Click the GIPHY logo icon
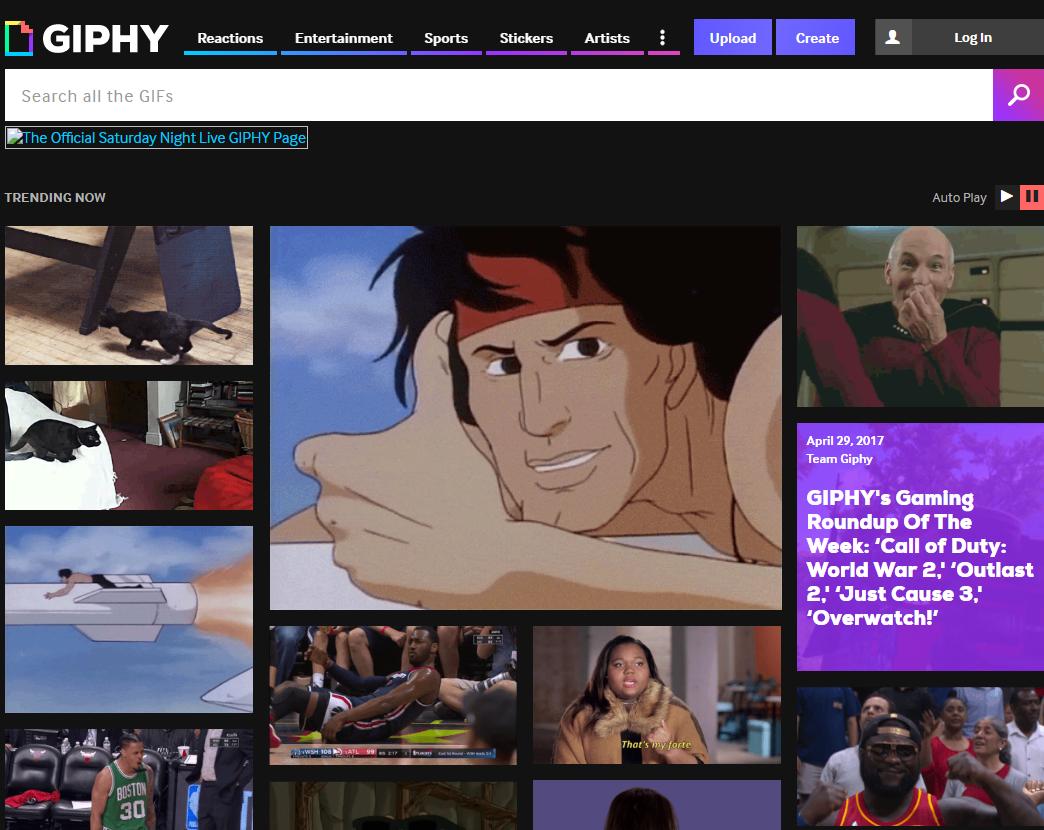The height and width of the screenshot is (830, 1044). click(x=19, y=38)
